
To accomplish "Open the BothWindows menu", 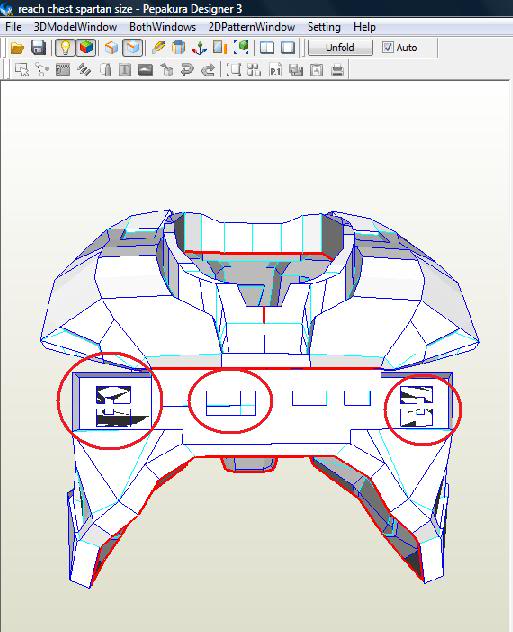I will (x=162, y=27).
